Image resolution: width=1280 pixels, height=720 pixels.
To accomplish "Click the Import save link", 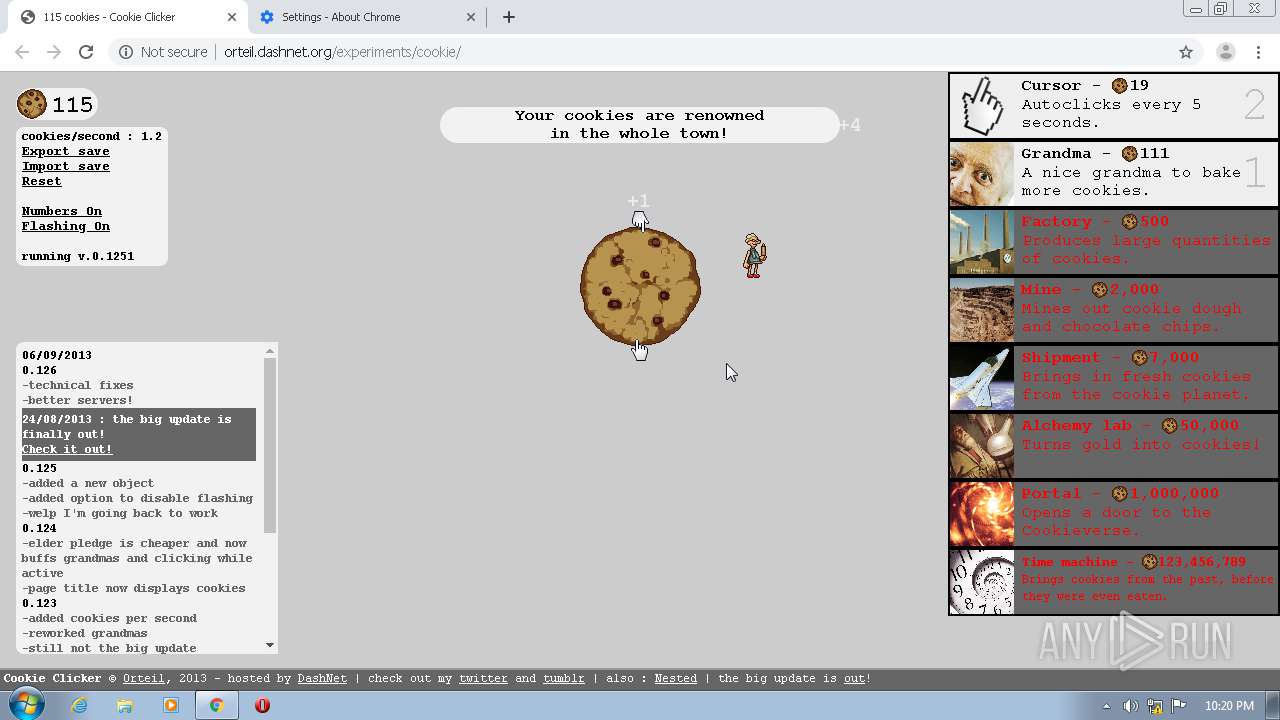I will pos(66,166).
